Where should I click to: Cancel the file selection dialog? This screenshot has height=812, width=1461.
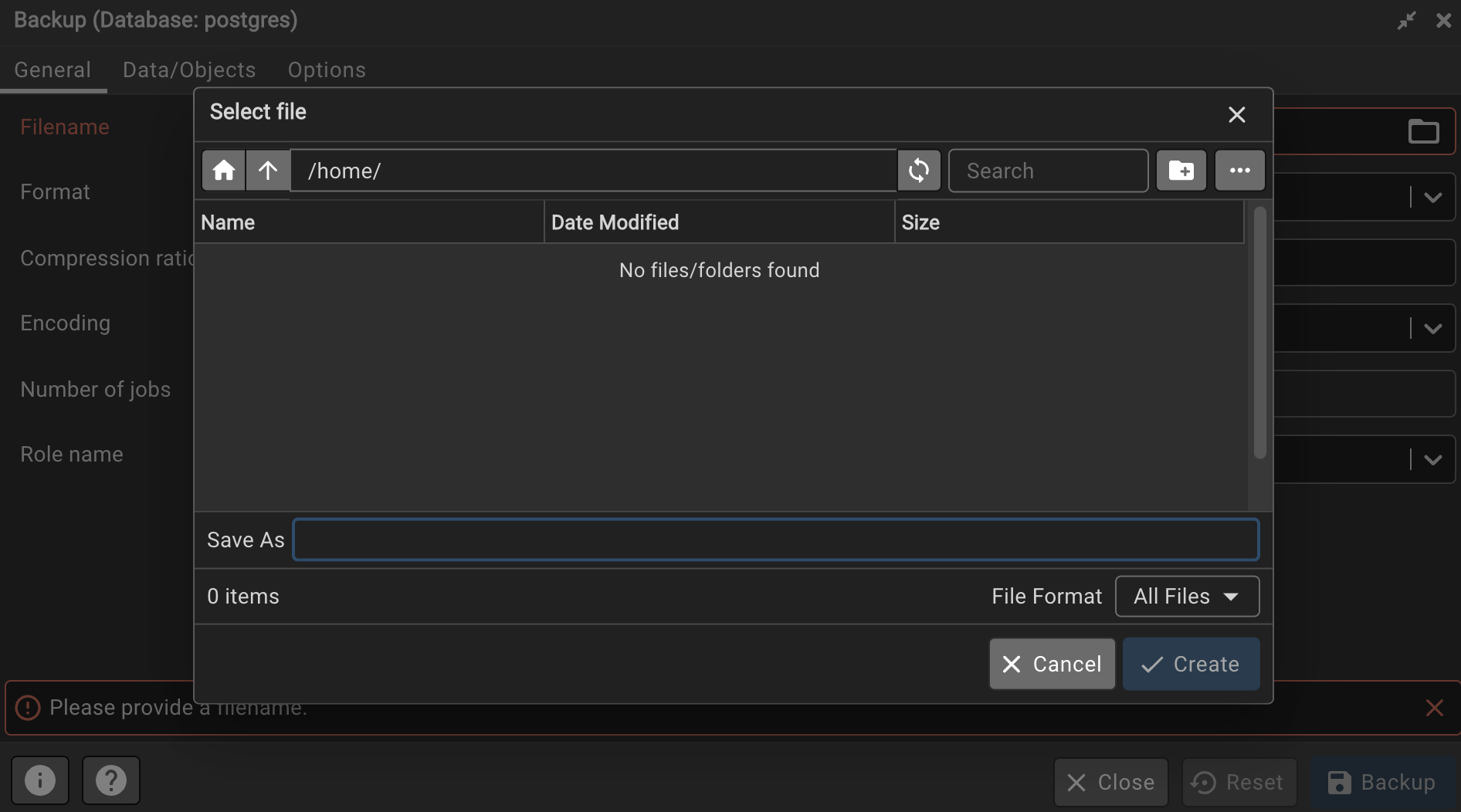pyautogui.click(x=1052, y=664)
